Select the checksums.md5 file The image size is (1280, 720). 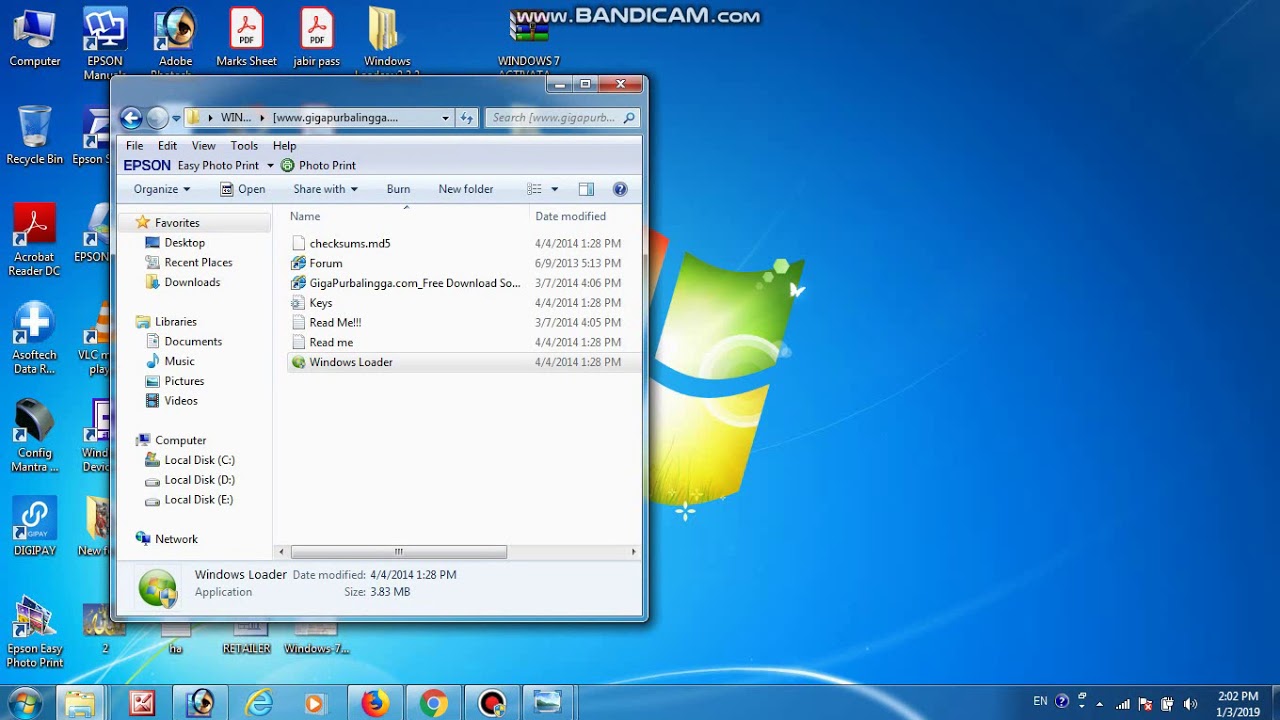coord(350,243)
